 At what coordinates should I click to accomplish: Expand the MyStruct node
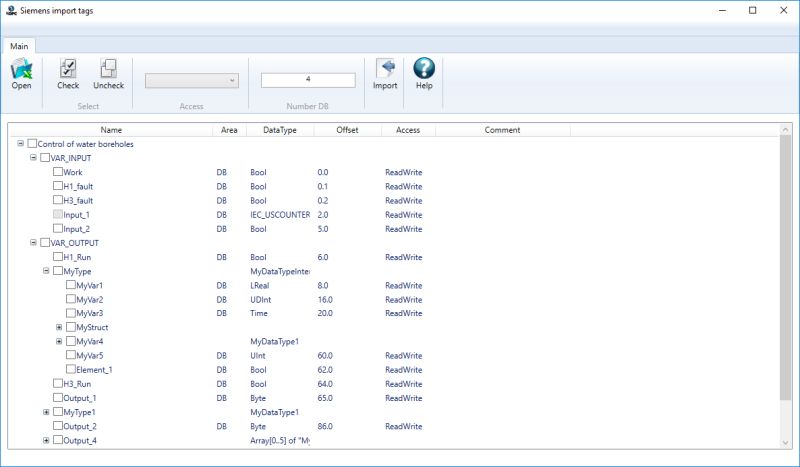(59, 327)
